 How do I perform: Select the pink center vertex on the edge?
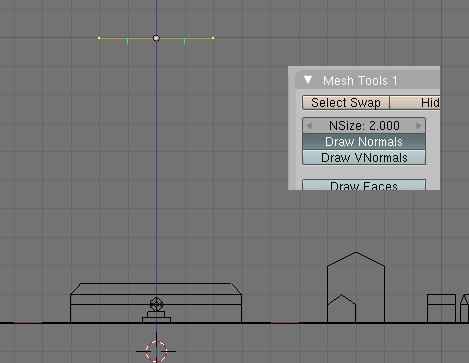pos(156,38)
